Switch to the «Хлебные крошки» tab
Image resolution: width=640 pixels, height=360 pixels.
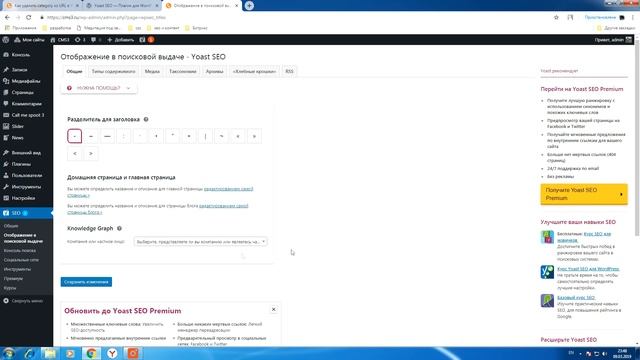(x=254, y=71)
